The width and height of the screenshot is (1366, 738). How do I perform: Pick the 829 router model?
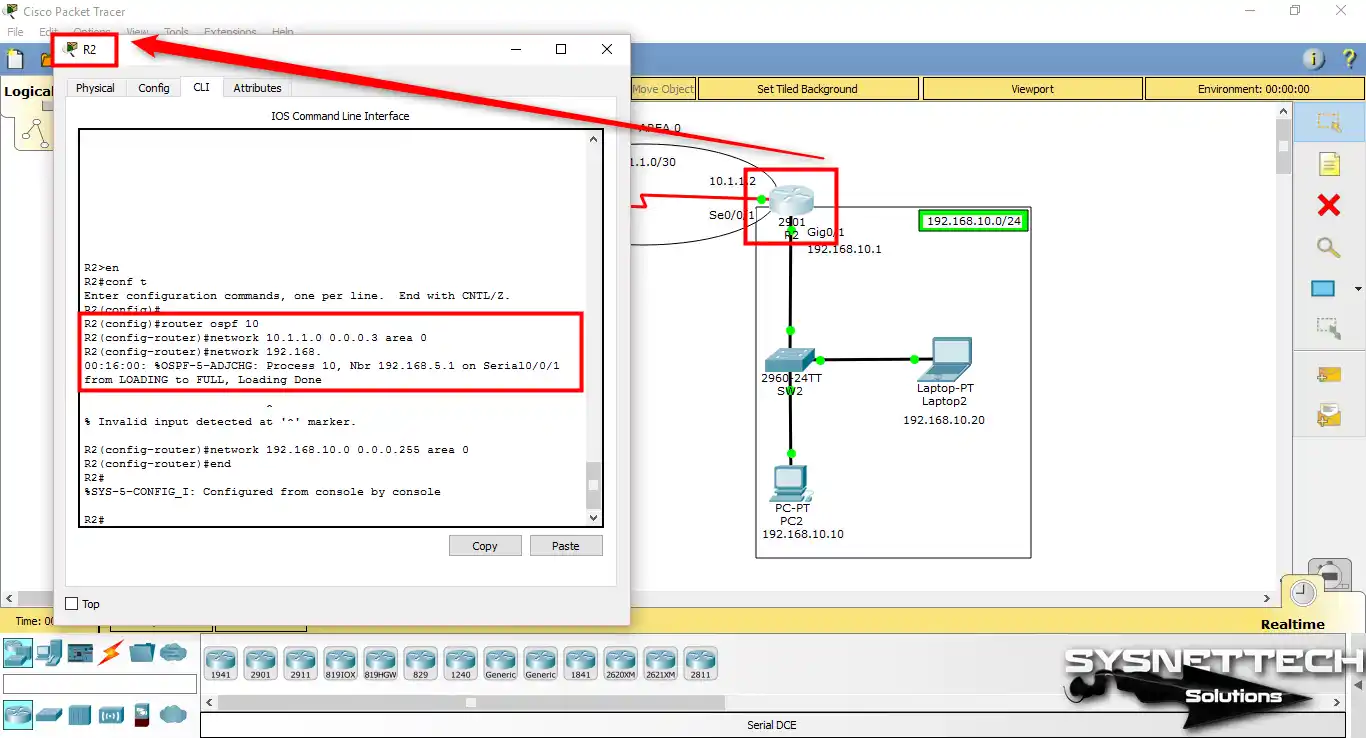(x=420, y=664)
